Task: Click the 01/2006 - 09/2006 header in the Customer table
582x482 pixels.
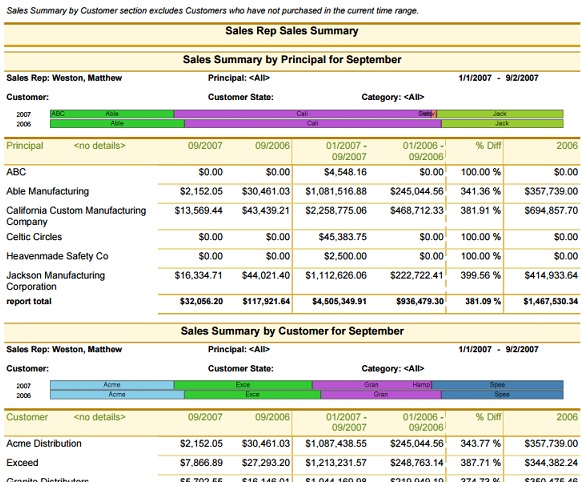Action: click(x=424, y=422)
